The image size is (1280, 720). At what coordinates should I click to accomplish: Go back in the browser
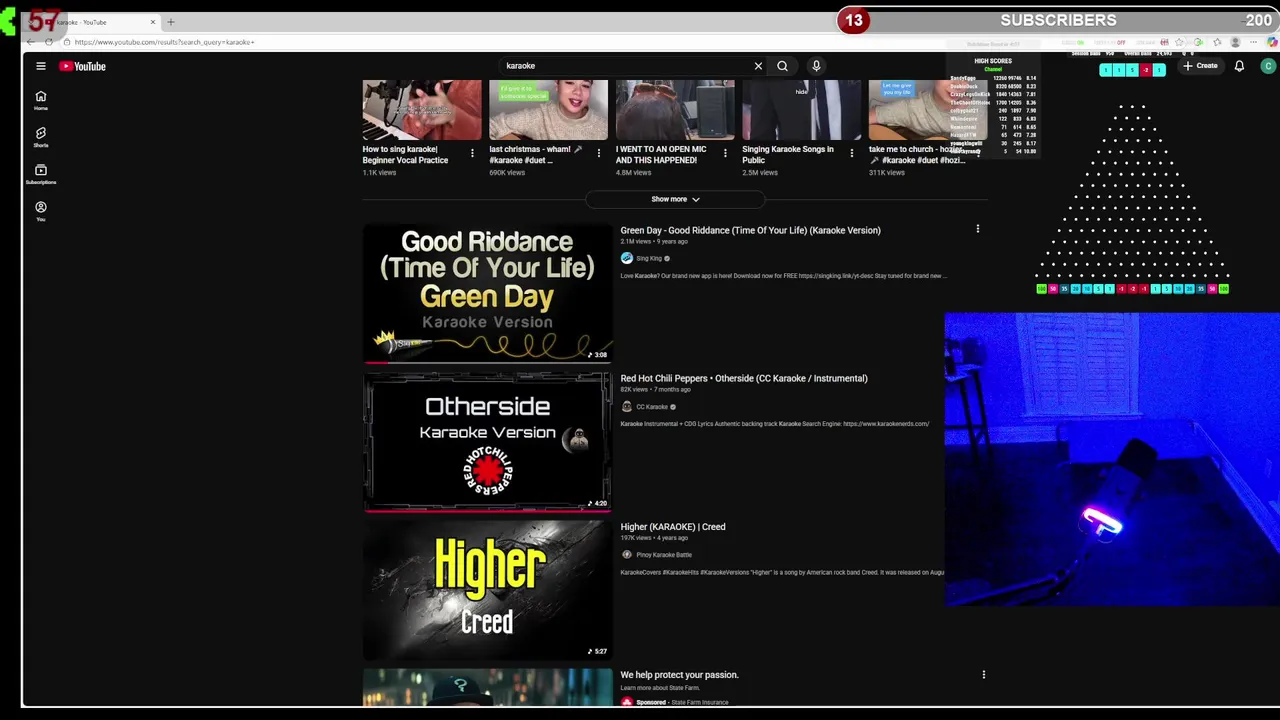tap(31, 42)
